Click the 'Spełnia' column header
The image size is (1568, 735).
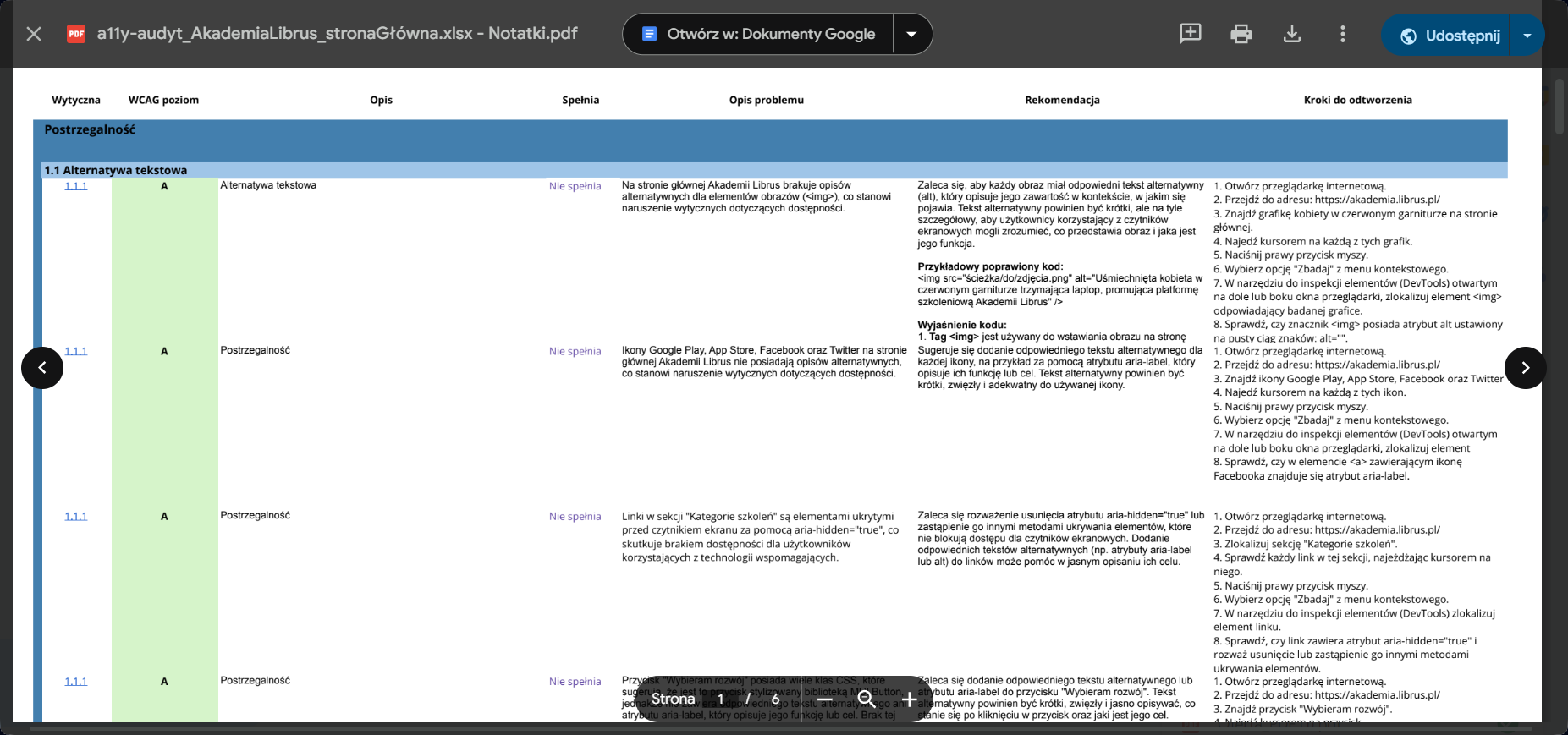(580, 100)
